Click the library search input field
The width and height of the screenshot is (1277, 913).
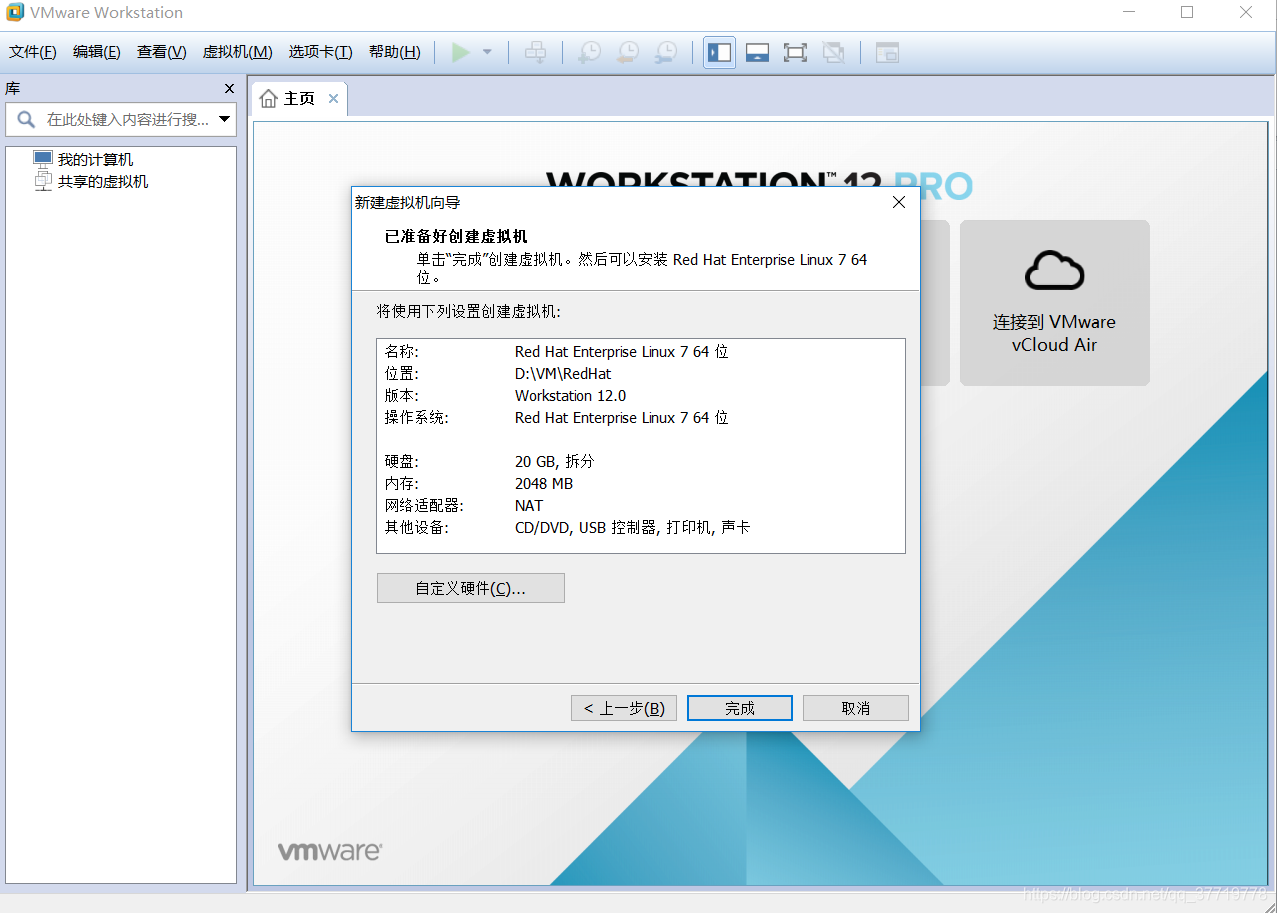pyautogui.click(x=121, y=119)
